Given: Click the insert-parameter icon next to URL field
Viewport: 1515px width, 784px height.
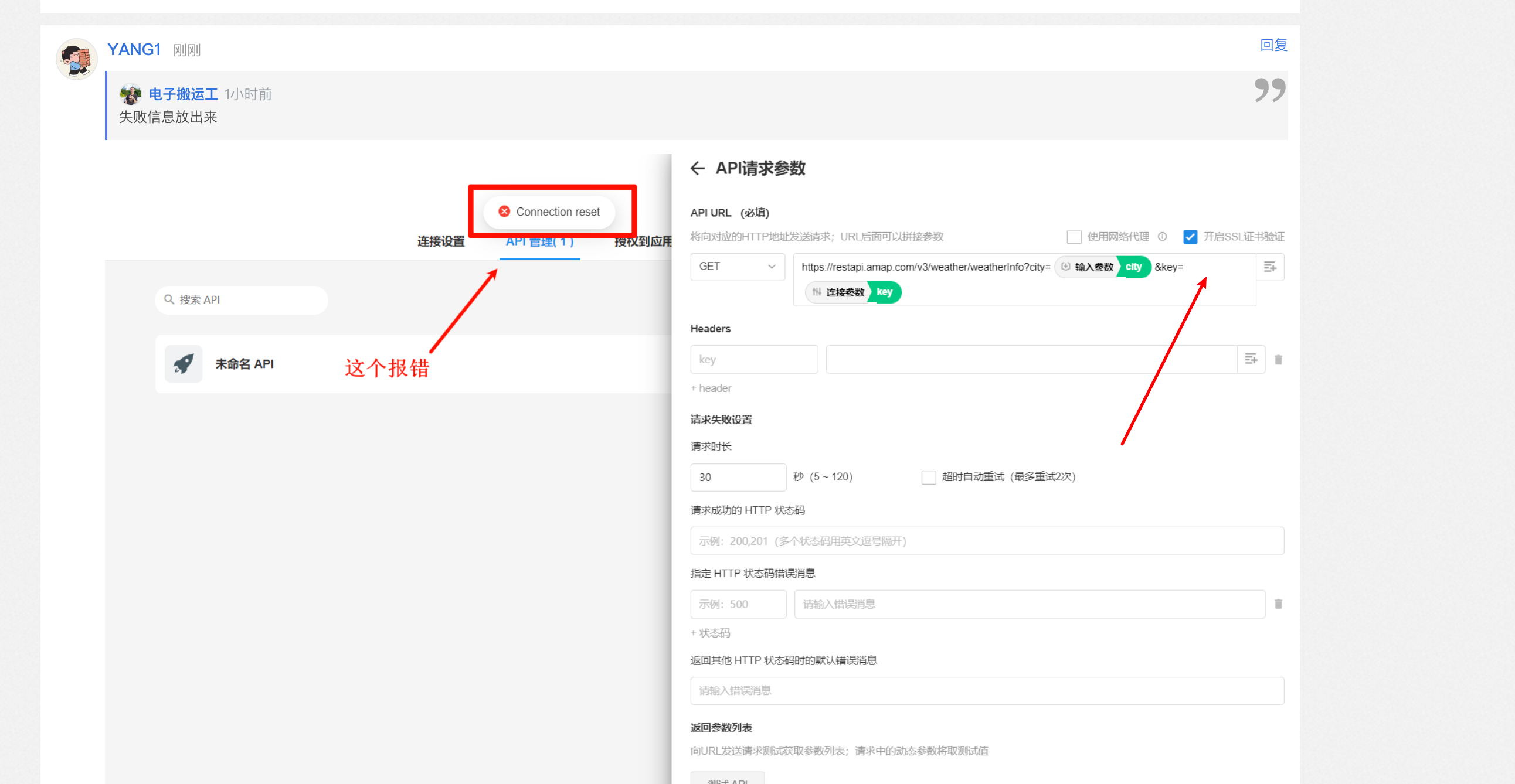Looking at the screenshot, I should tap(1270, 267).
